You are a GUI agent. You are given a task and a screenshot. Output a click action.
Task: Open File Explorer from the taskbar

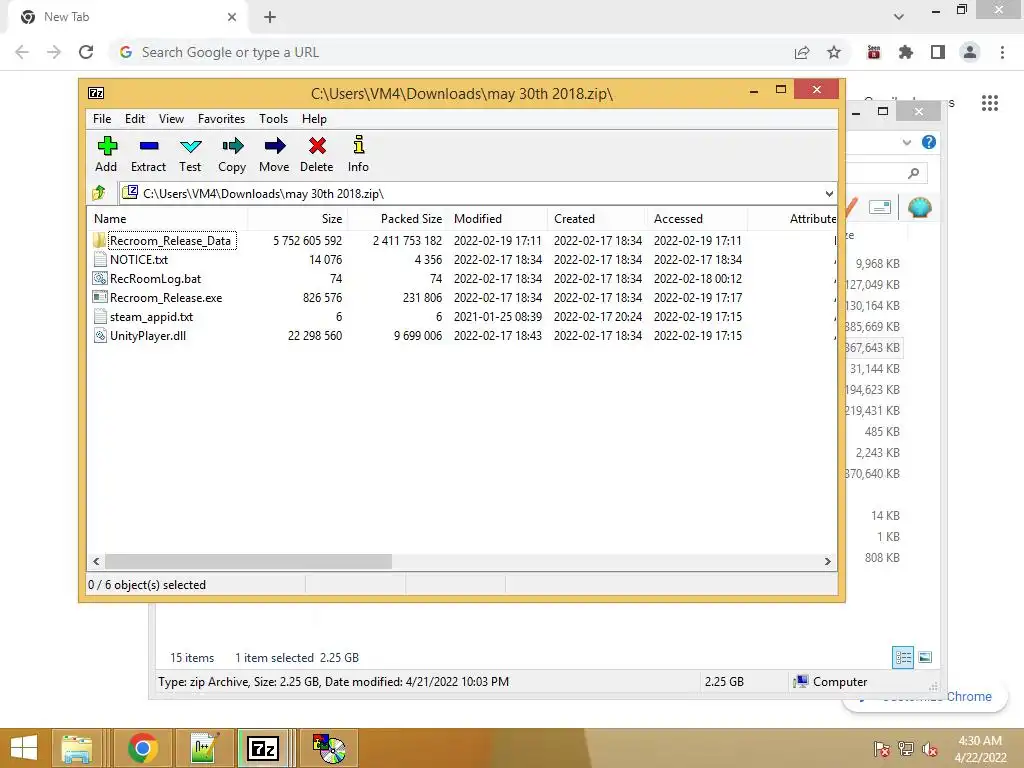point(77,748)
